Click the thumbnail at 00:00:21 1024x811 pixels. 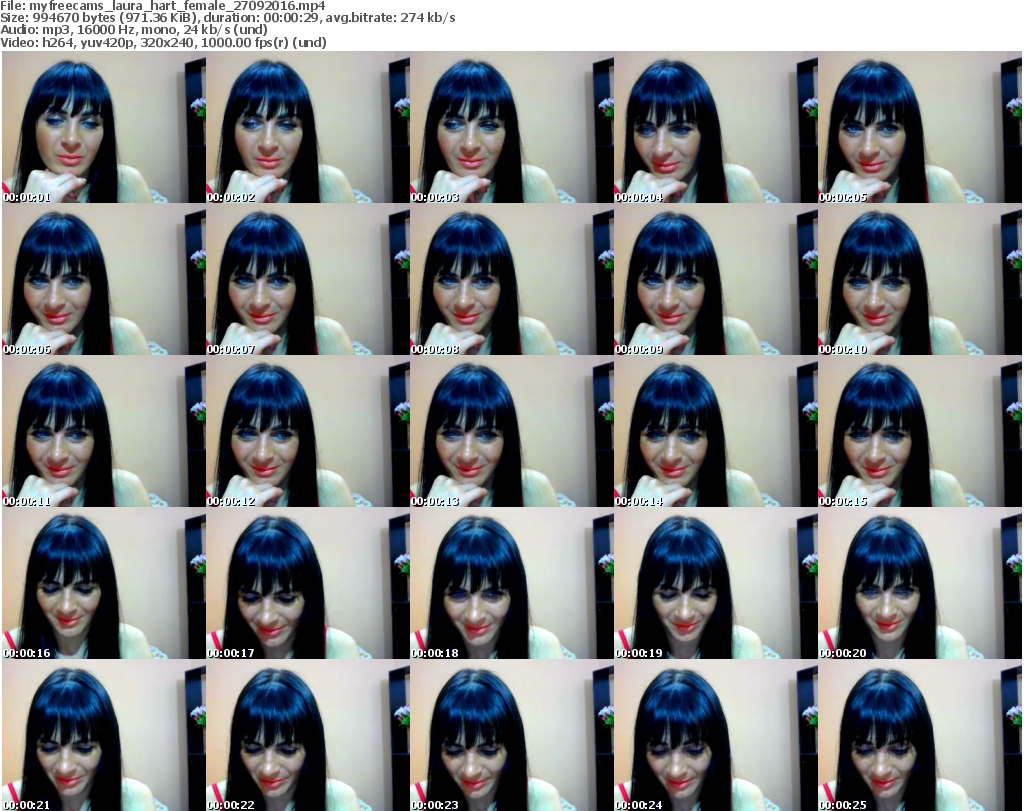click(104, 736)
